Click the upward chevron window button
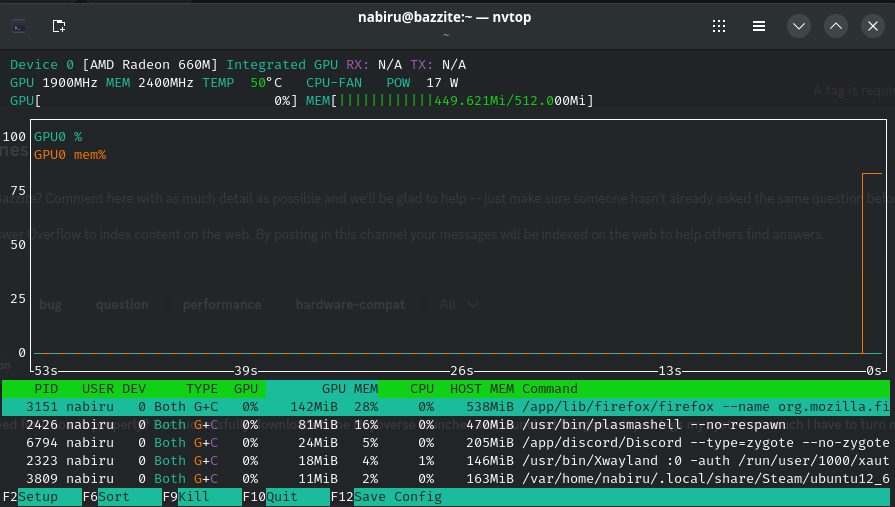 pyautogui.click(x=836, y=26)
